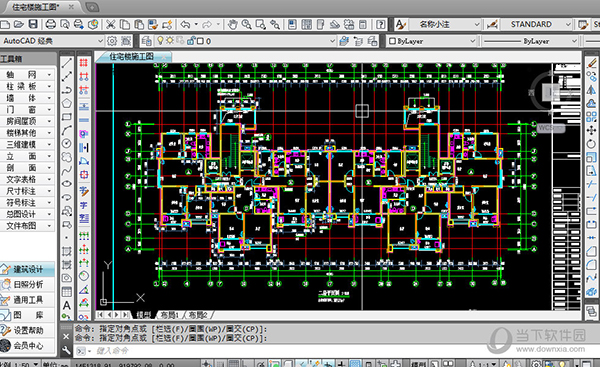
Task: Select the 住宅楼施工图 drawing tab
Action: tap(133, 57)
